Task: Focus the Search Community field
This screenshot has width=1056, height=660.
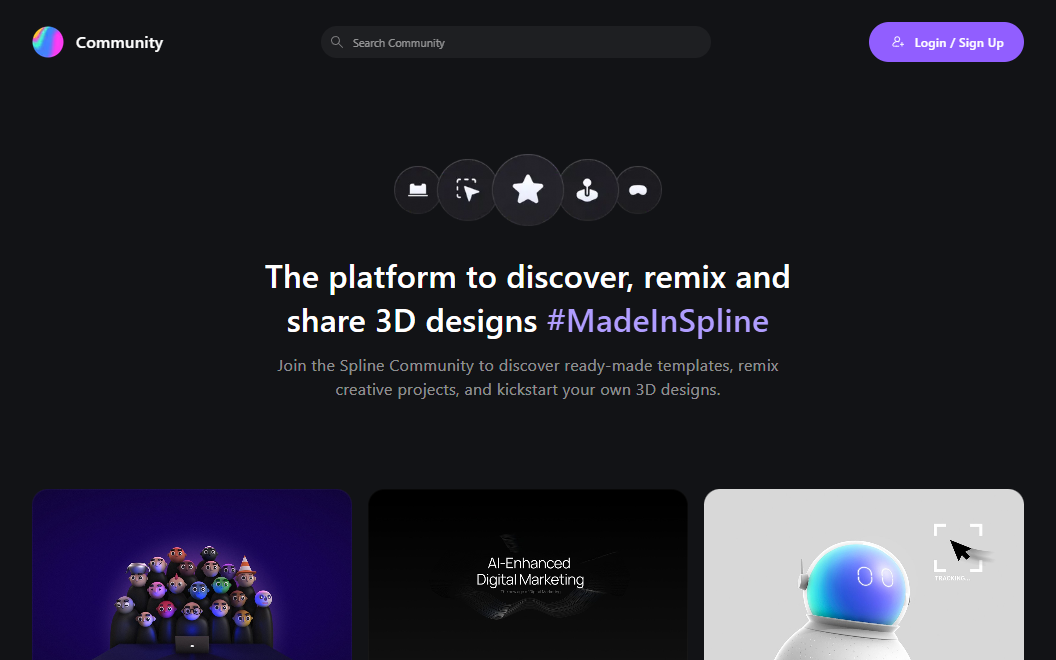Action: (x=520, y=43)
